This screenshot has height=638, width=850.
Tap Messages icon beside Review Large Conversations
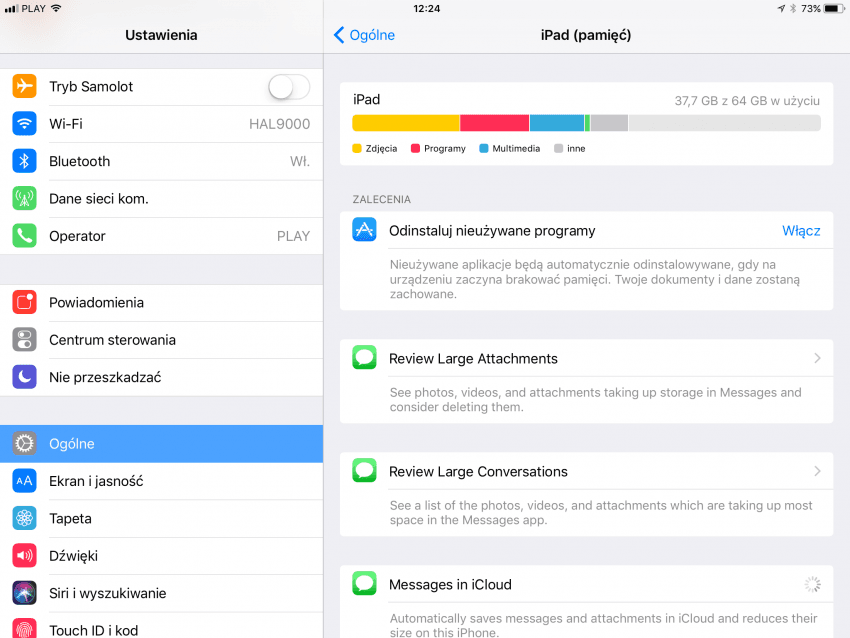point(364,470)
